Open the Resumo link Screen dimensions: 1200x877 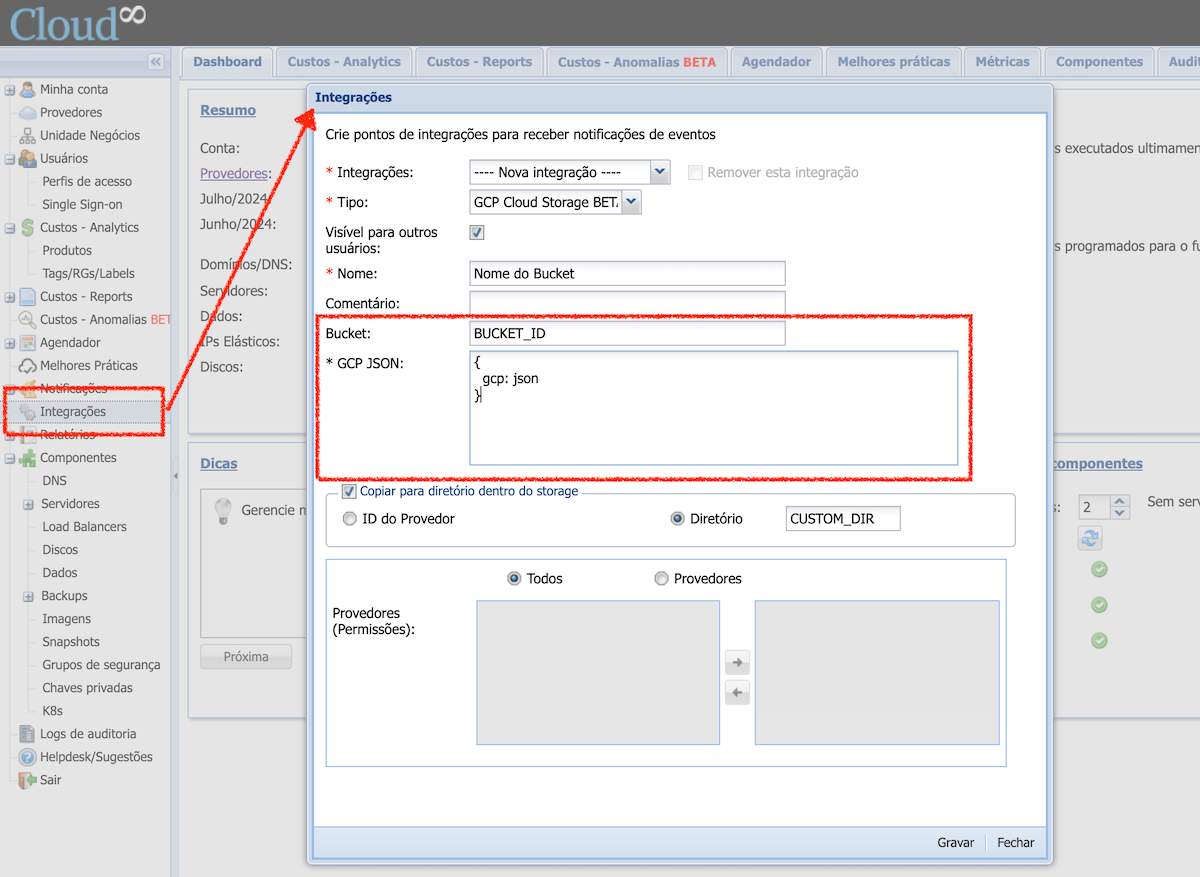pyautogui.click(x=228, y=110)
